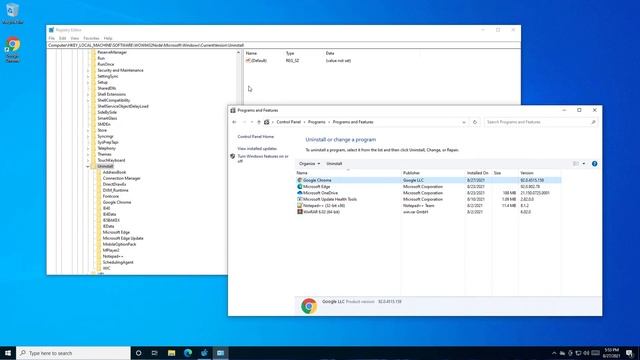Select the Connection Manager registry key

122,178
